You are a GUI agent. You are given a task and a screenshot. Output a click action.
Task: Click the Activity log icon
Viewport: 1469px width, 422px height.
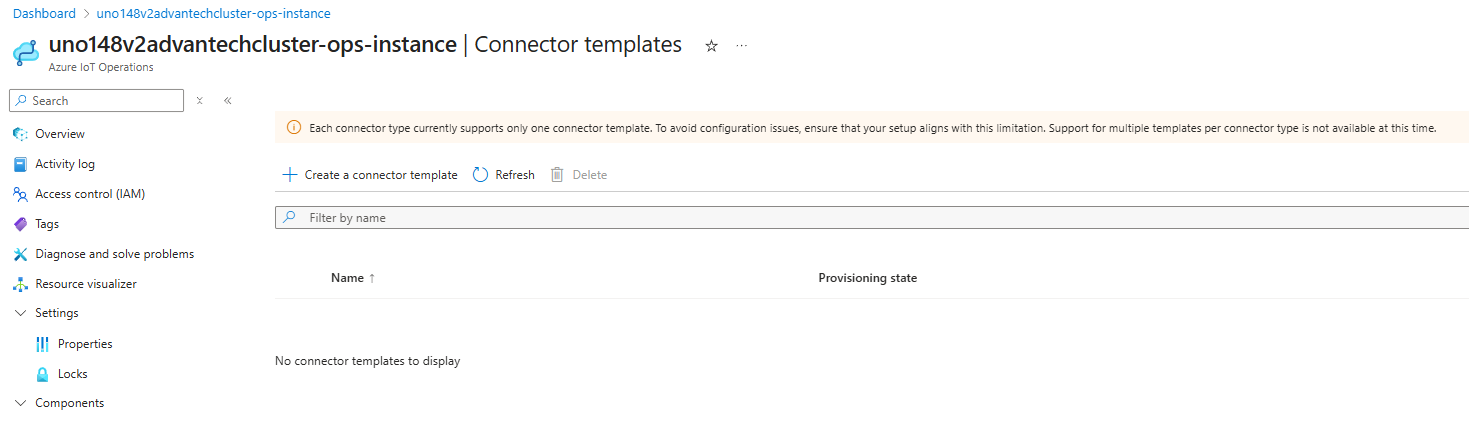tap(20, 164)
